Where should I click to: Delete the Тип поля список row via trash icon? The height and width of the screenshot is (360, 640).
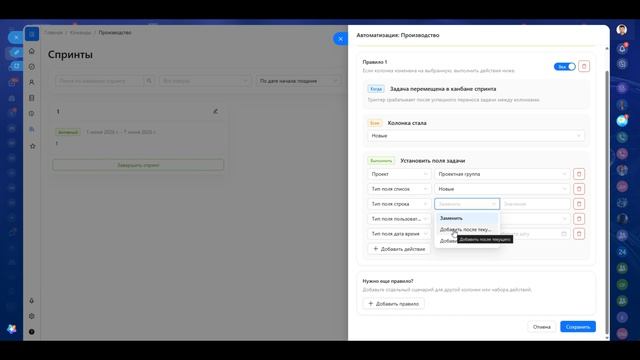(x=579, y=189)
